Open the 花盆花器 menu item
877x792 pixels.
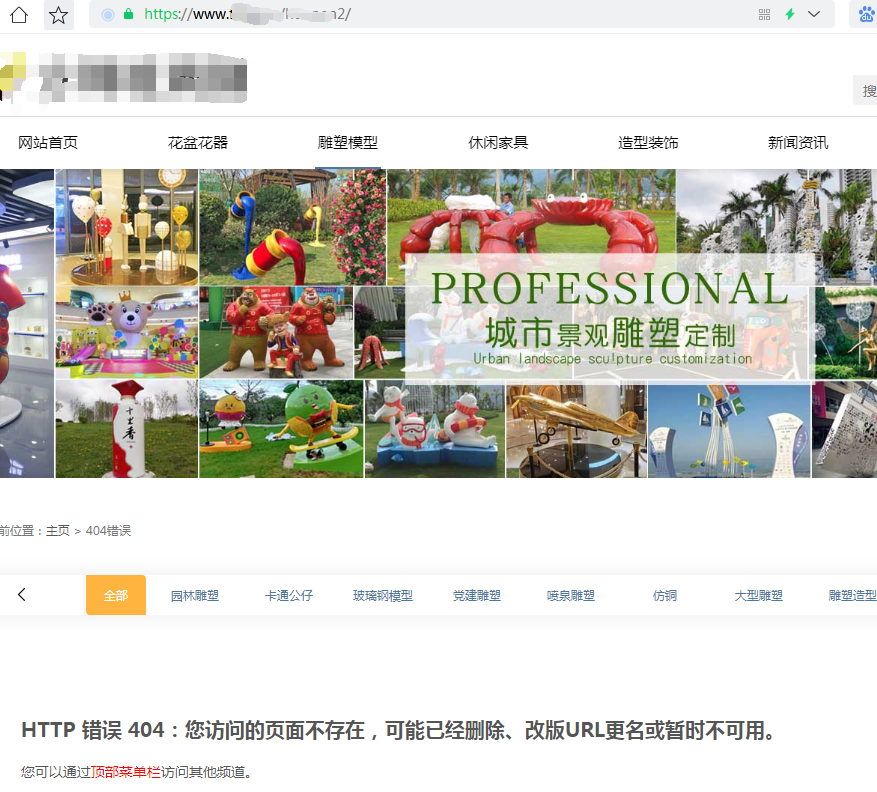[x=198, y=143]
